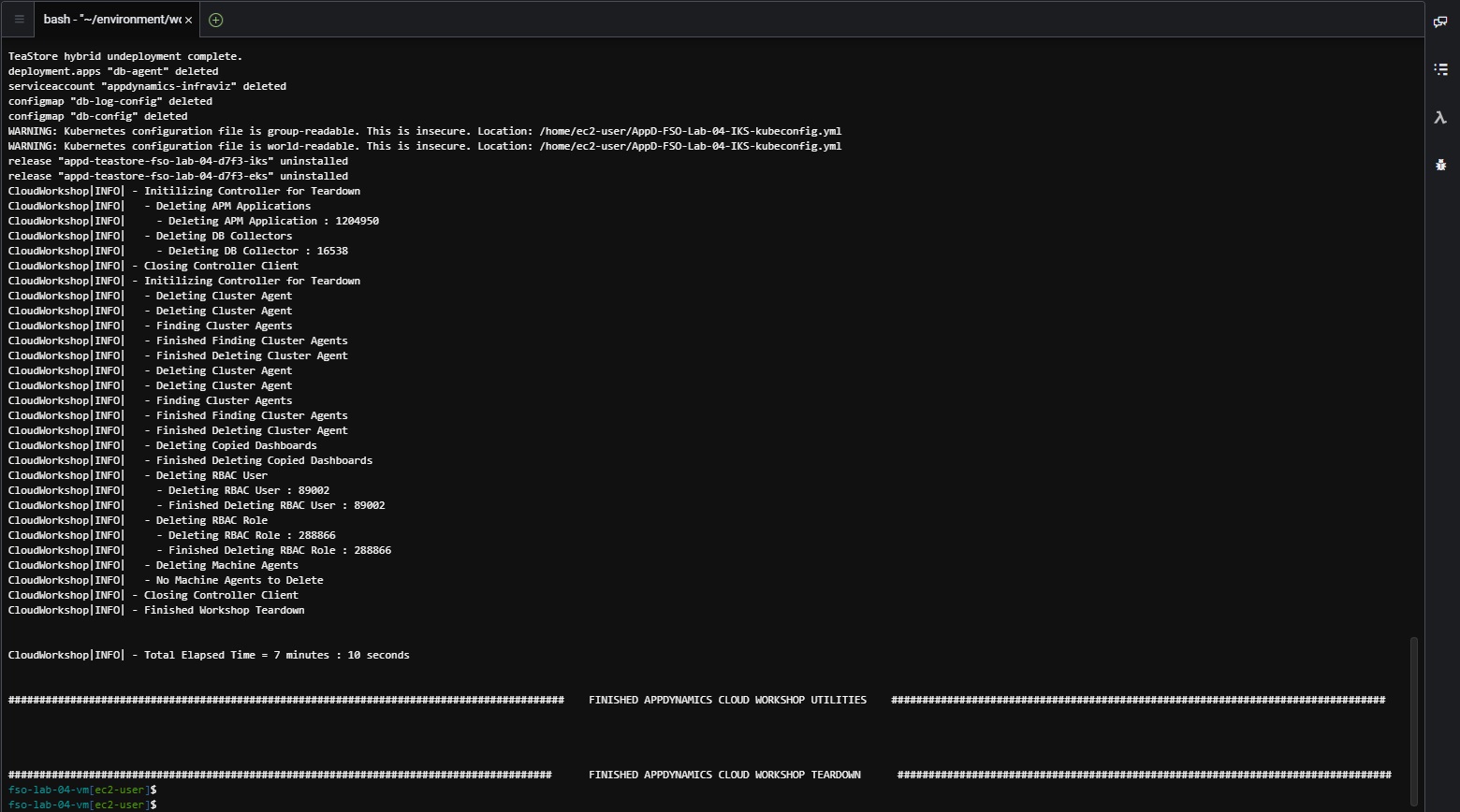This screenshot has height=812, width=1460.
Task: Click 'Deleting Copied Dashboards' log line
Action: point(163,445)
